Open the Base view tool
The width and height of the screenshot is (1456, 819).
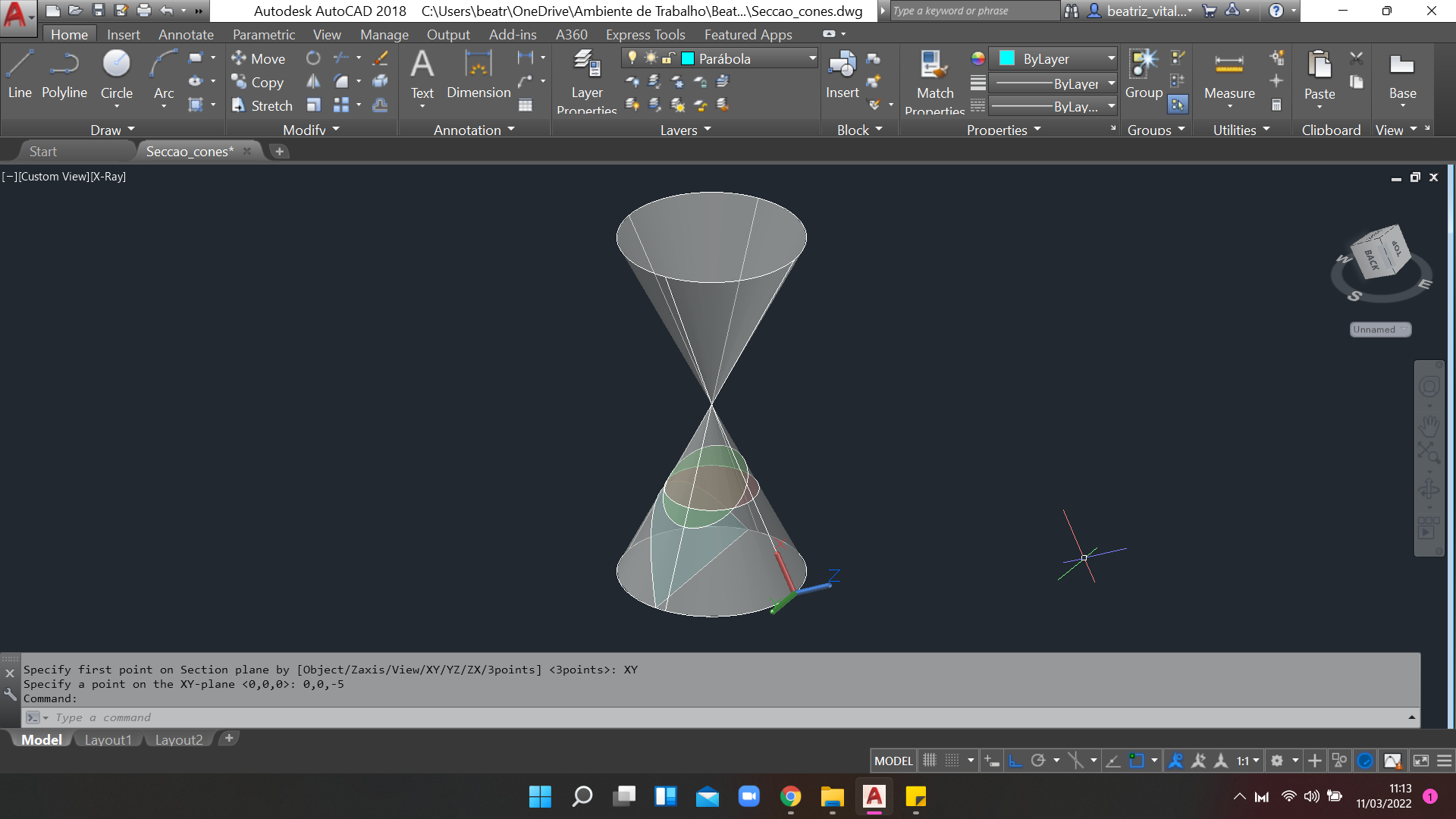coord(1402,74)
